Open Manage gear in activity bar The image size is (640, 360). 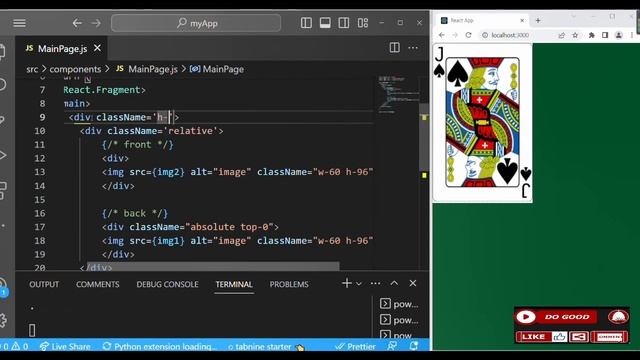pyautogui.click(x=3, y=320)
